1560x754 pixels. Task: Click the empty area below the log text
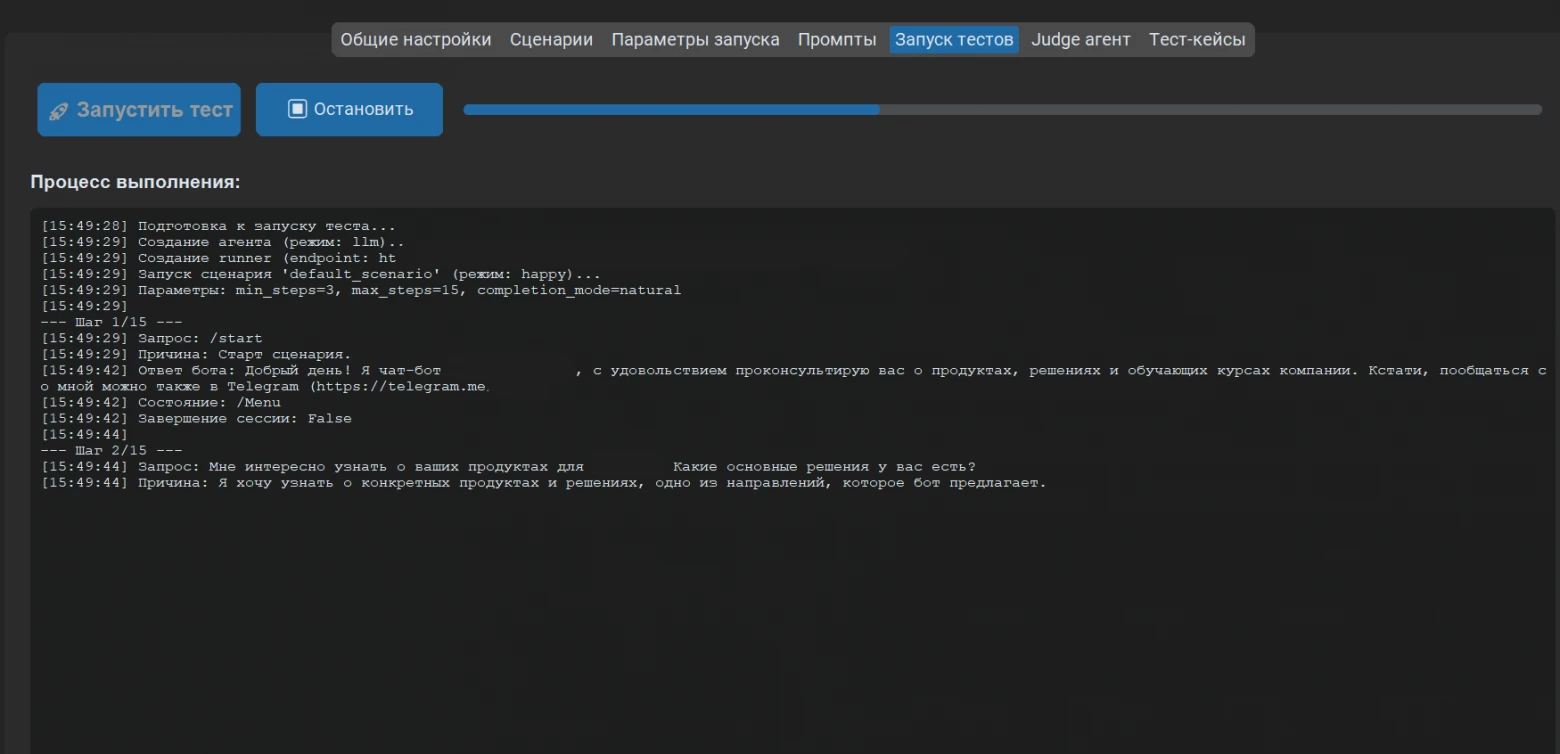coord(790,620)
